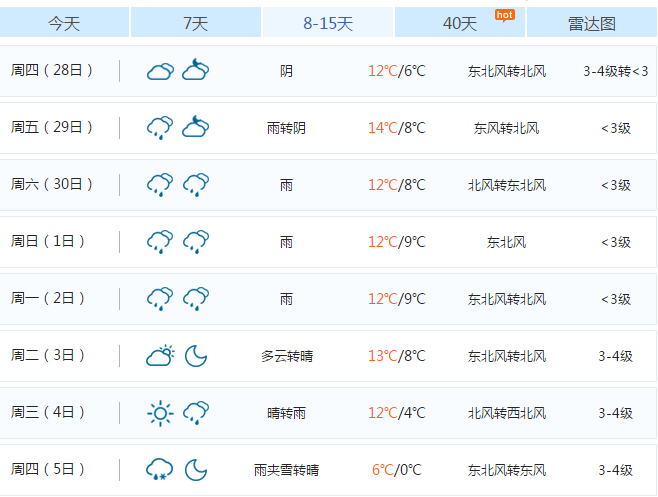Image resolution: width=658 pixels, height=497 pixels.
Task: Click night cloudy-moon icon for 周五 29日
Action: click(x=196, y=127)
